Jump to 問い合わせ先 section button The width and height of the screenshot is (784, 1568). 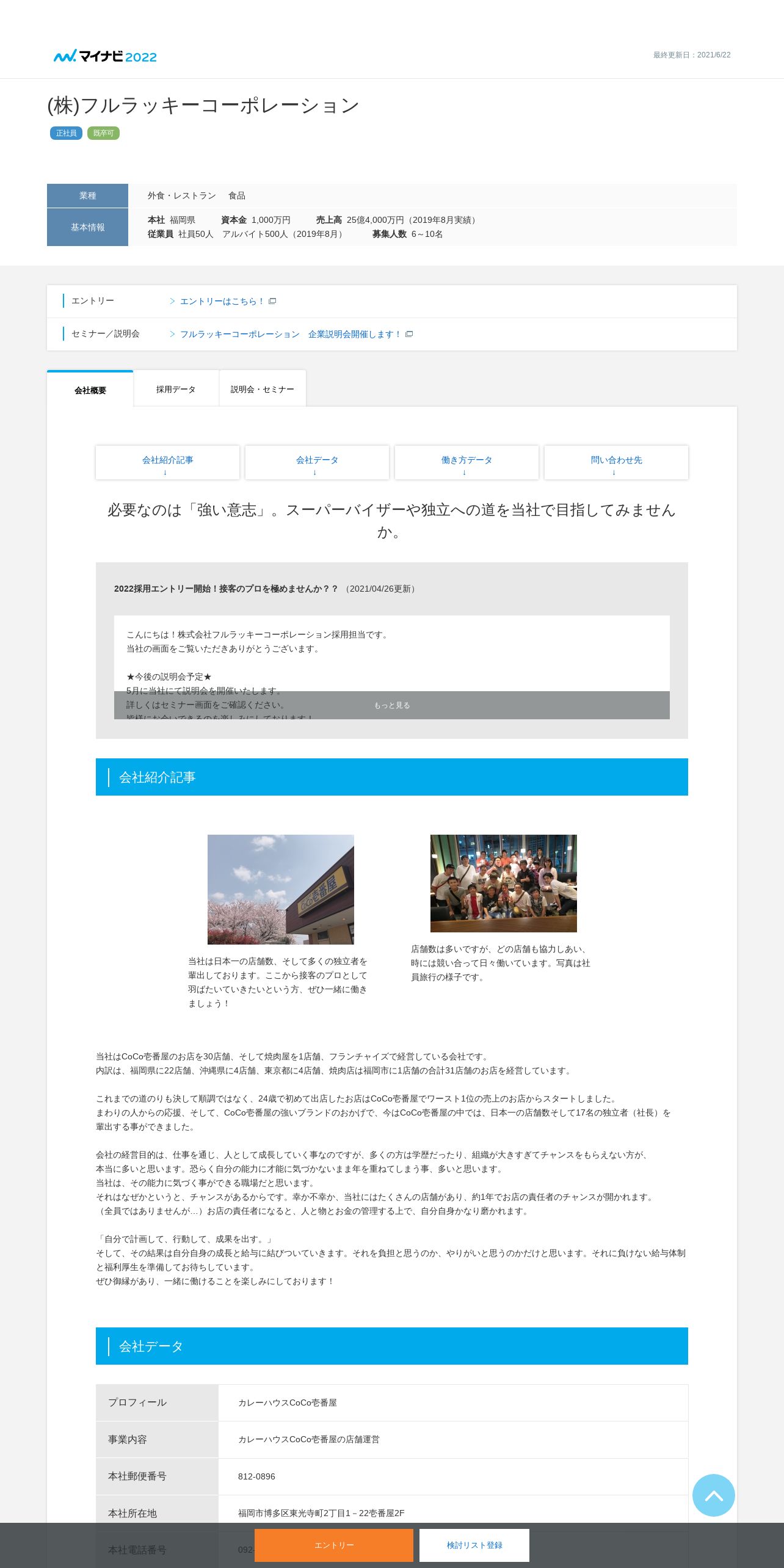tap(616, 463)
